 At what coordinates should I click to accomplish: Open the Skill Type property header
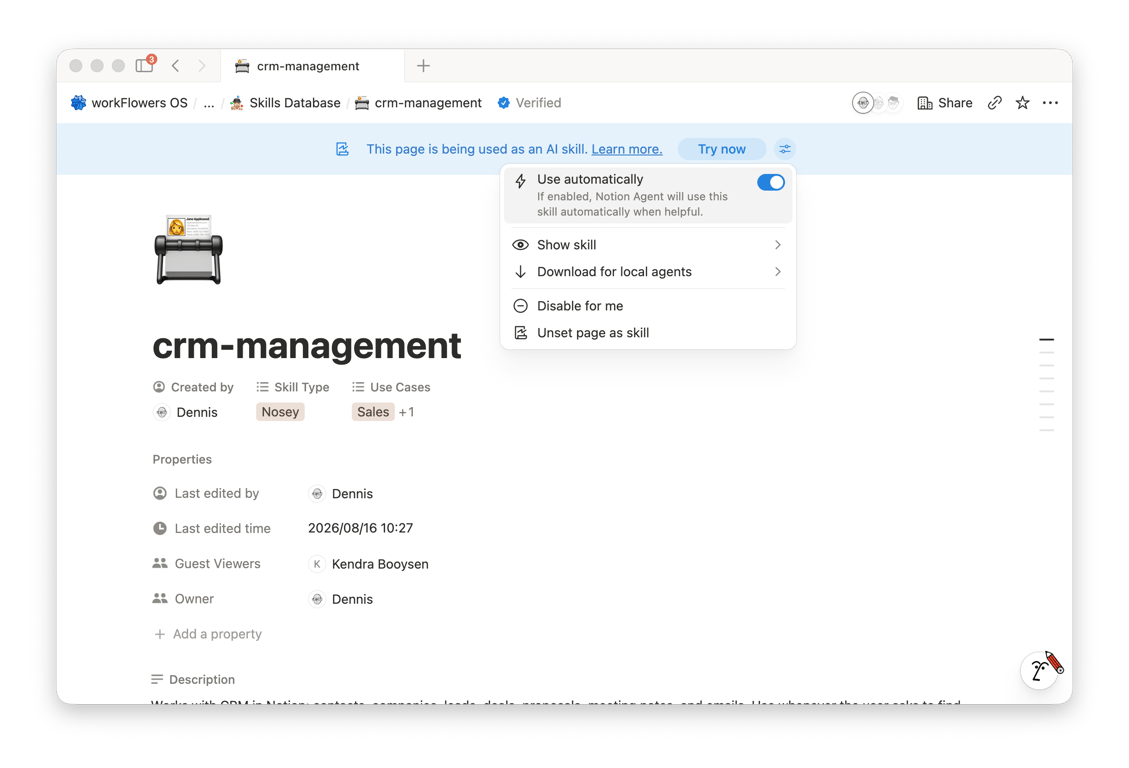[293, 387]
